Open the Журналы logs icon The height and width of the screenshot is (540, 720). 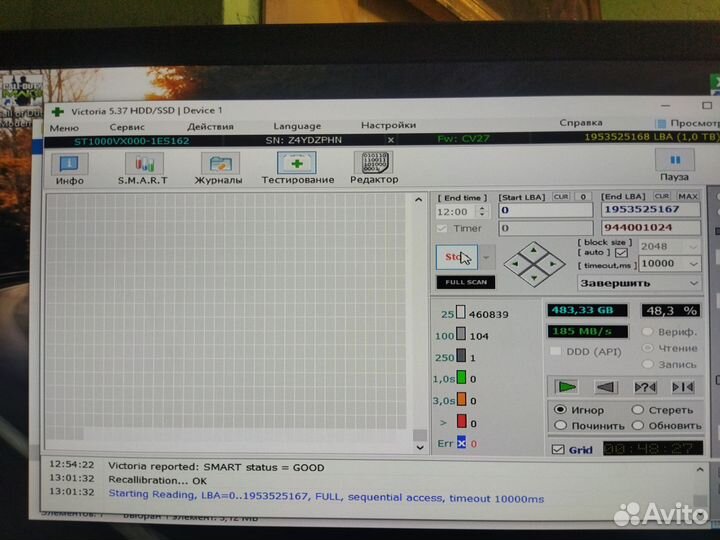point(220,163)
